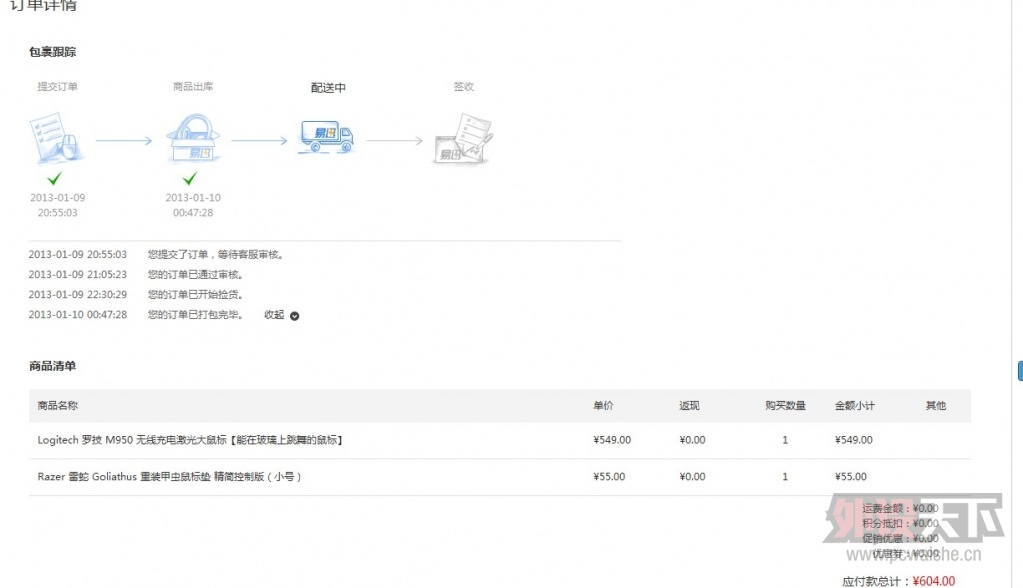Click log entry 2013-01-09 20:55:03
This screenshot has width=1023, height=588.
click(78, 255)
